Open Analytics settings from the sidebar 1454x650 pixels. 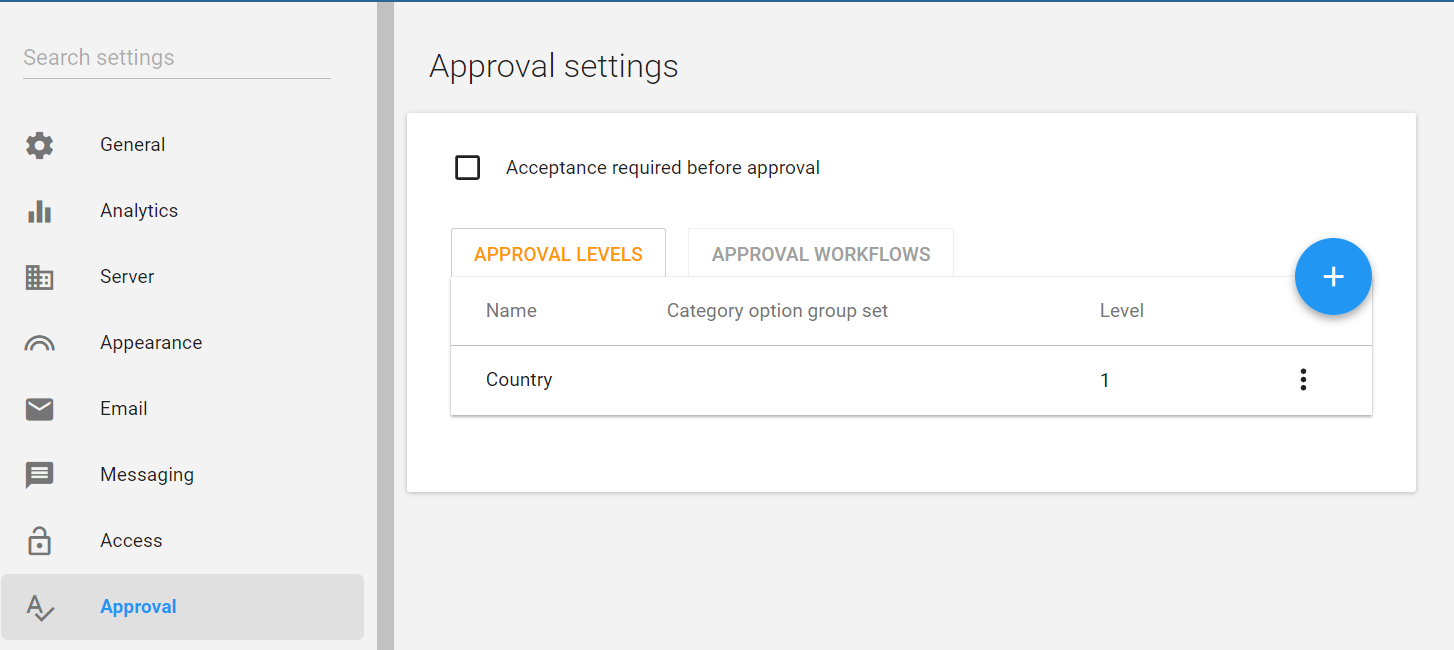click(139, 211)
